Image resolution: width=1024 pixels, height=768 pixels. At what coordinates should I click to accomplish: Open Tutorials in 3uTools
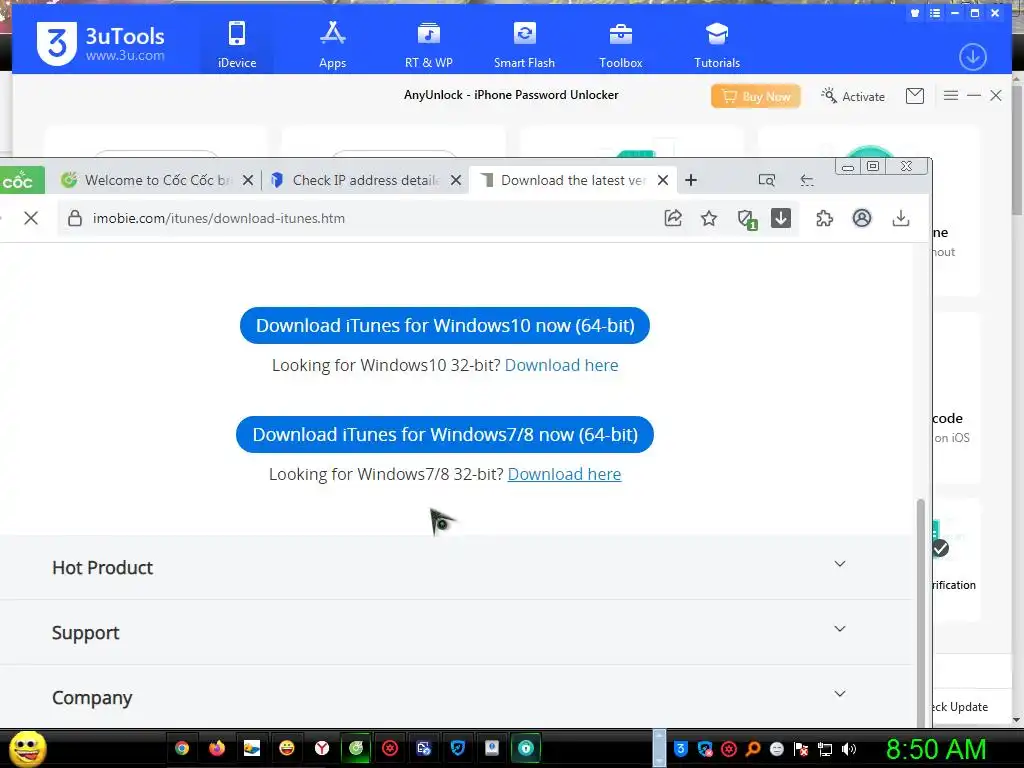pyautogui.click(x=716, y=44)
